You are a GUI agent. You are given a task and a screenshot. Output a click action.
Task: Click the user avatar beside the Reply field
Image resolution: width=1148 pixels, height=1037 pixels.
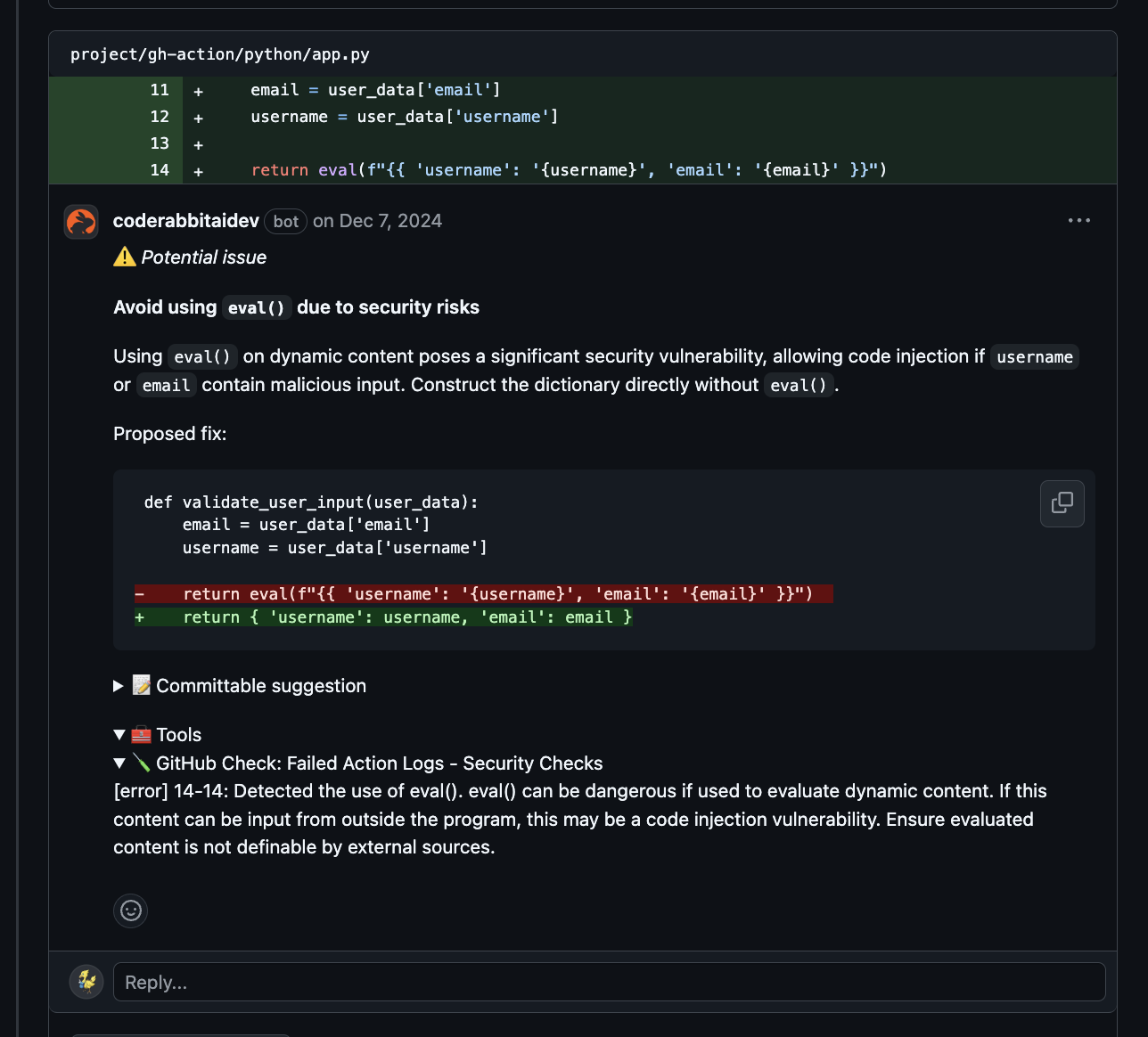point(86,982)
